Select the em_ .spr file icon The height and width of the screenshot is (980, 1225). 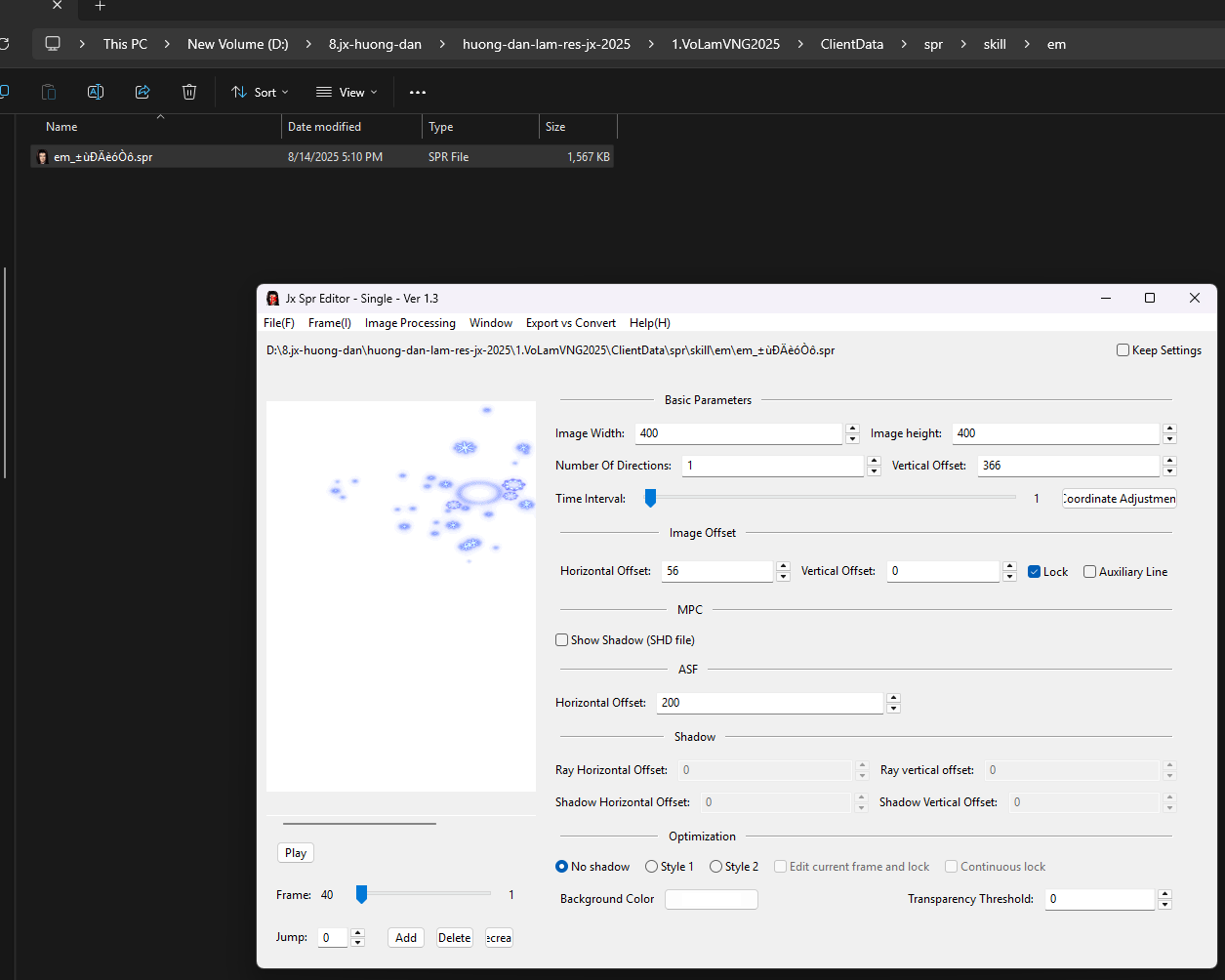tap(42, 157)
